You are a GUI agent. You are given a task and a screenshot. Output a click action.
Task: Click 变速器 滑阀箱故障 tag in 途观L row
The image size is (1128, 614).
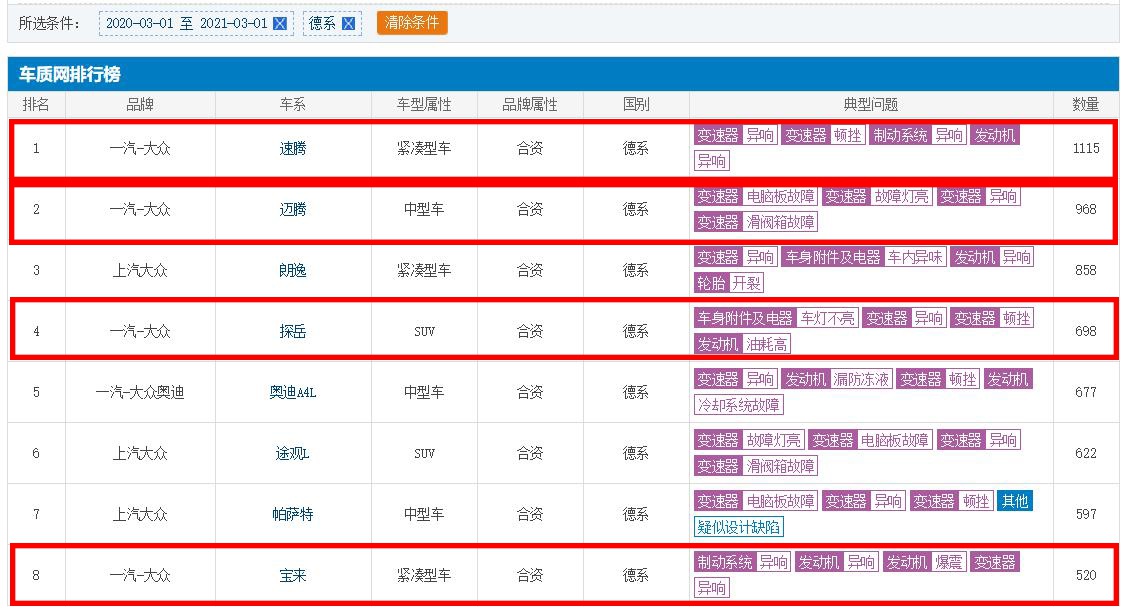(x=755, y=467)
